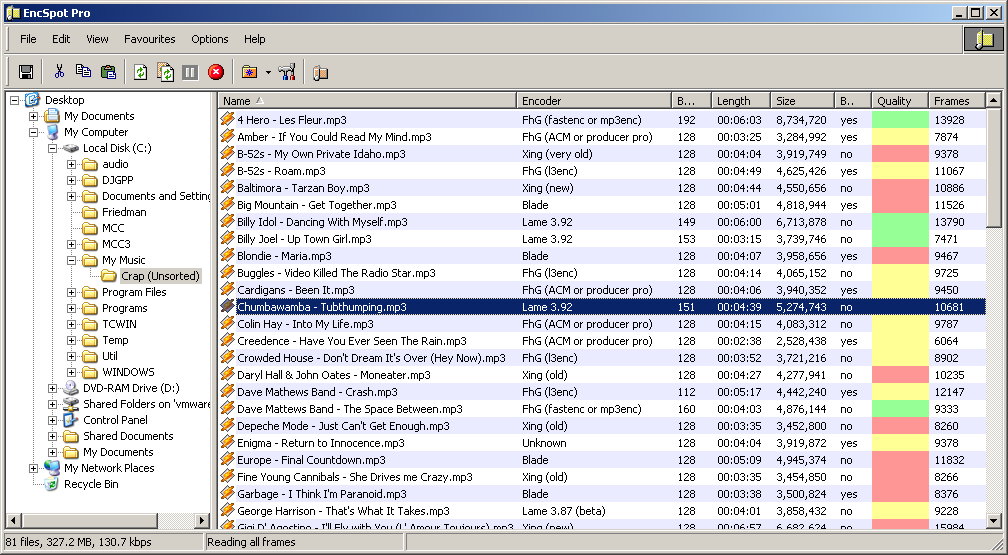Select the Friedman folder in tree

pos(124,212)
